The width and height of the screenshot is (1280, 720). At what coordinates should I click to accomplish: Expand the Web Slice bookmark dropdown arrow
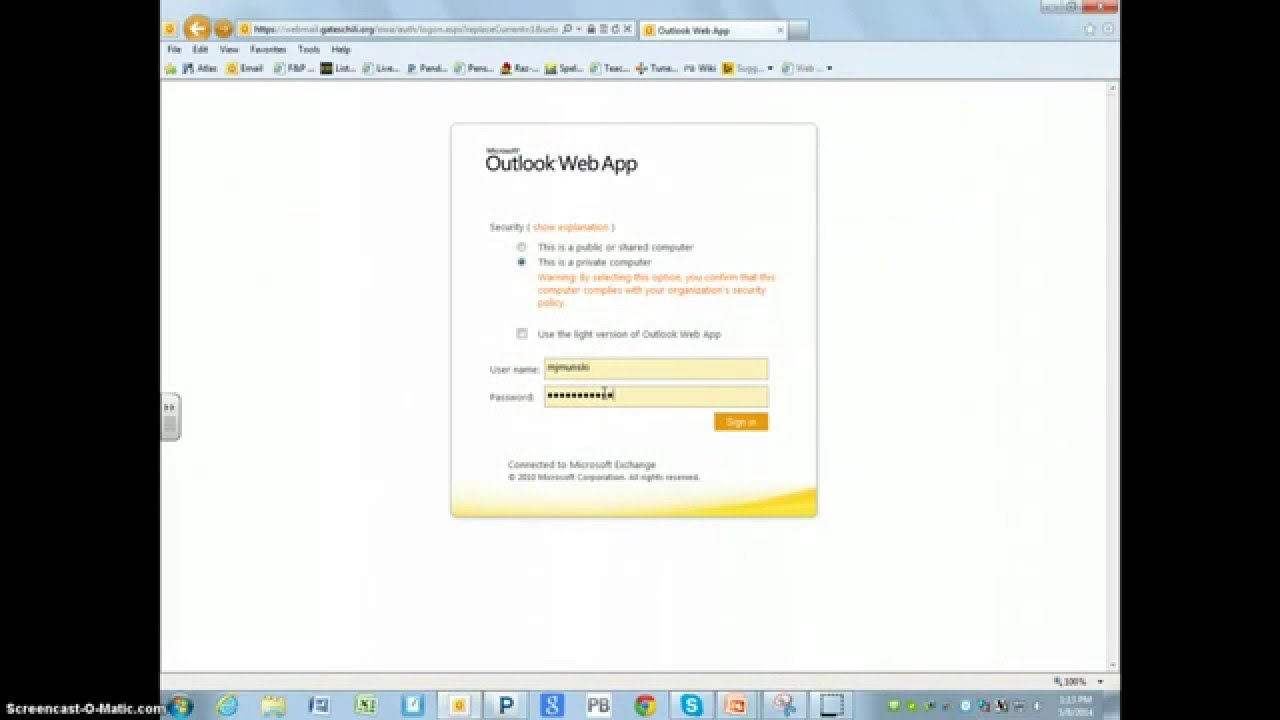point(829,68)
